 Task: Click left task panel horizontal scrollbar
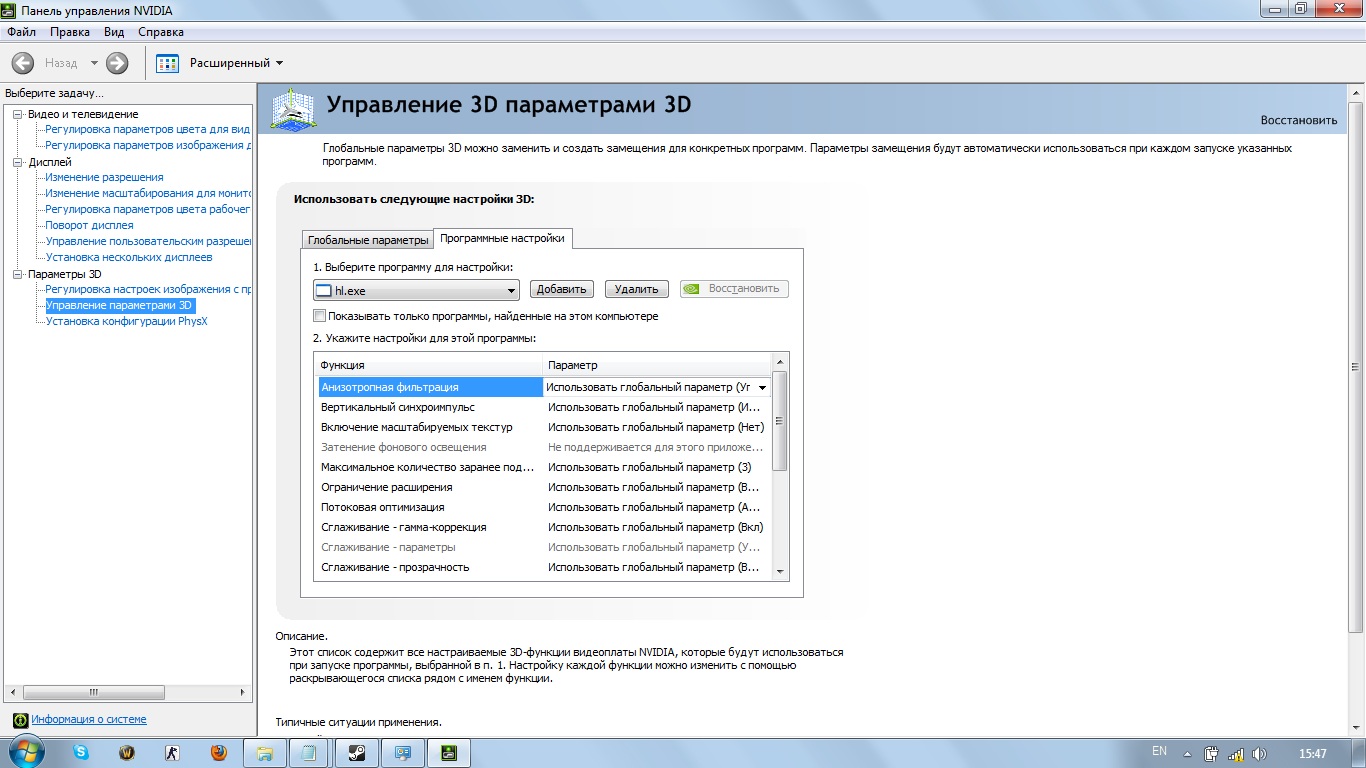point(93,692)
